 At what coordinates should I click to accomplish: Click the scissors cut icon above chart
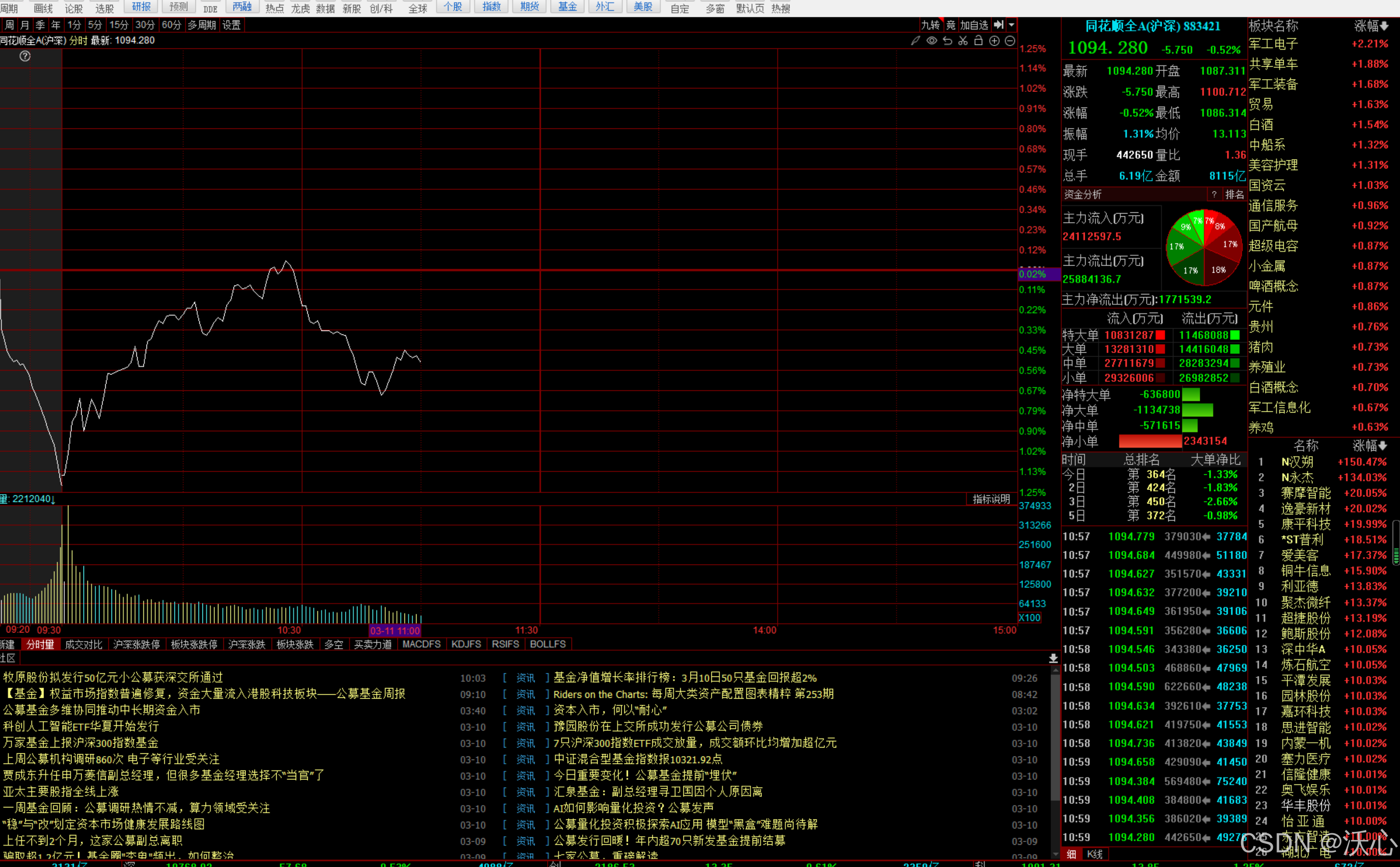963,41
